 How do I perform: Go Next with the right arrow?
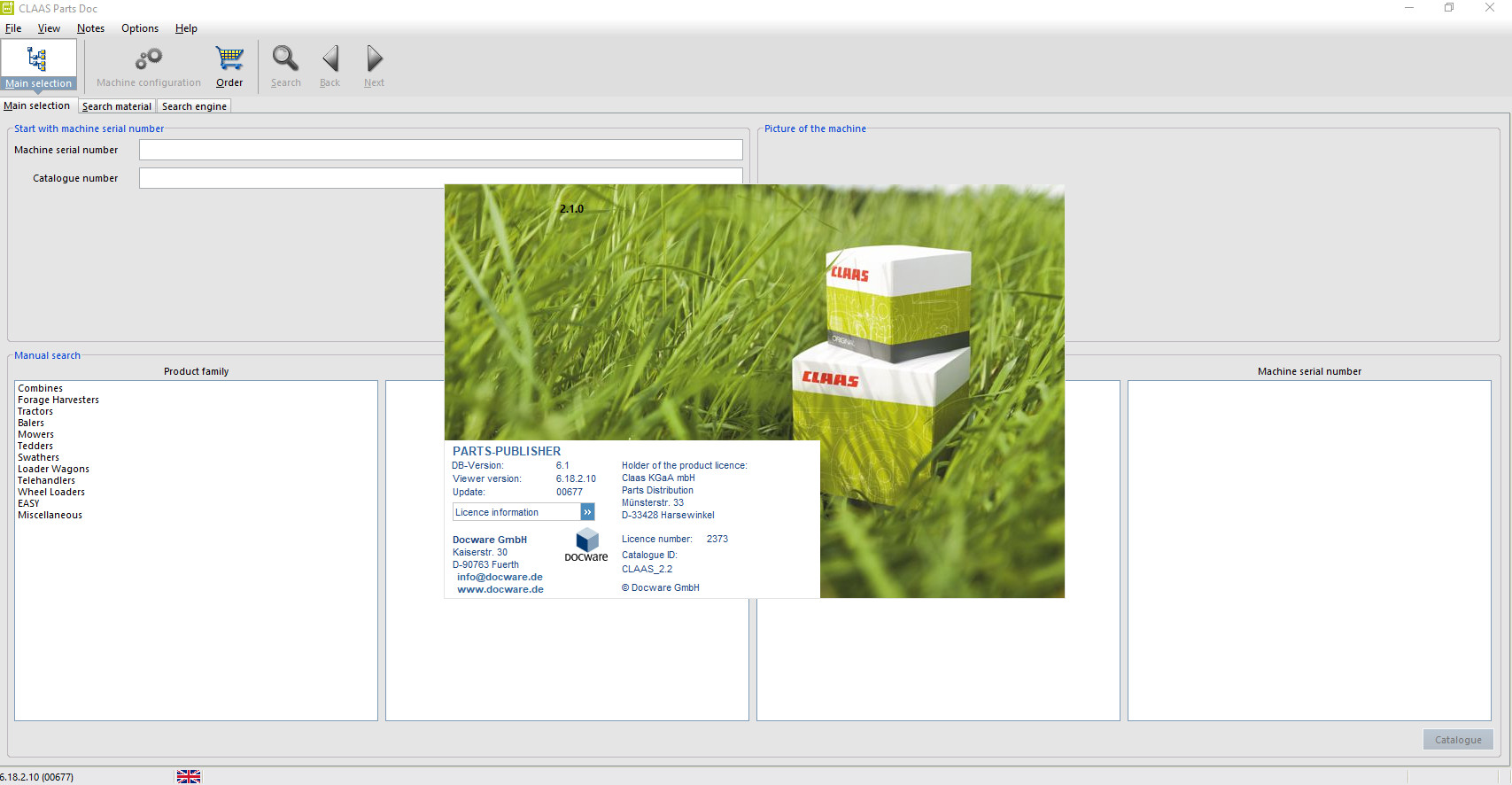[x=375, y=58]
